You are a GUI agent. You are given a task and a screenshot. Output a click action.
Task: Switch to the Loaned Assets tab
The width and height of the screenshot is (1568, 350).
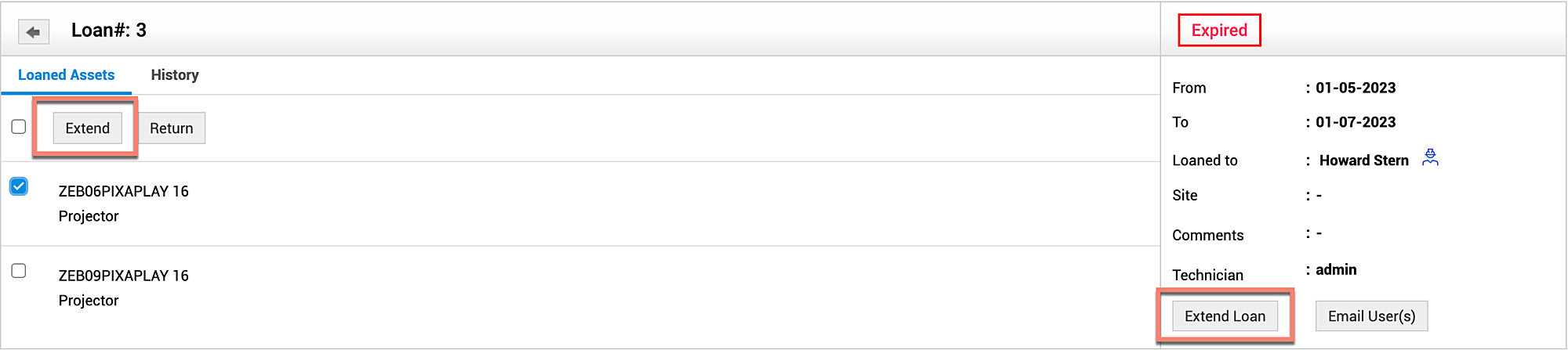click(x=67, y=75)
